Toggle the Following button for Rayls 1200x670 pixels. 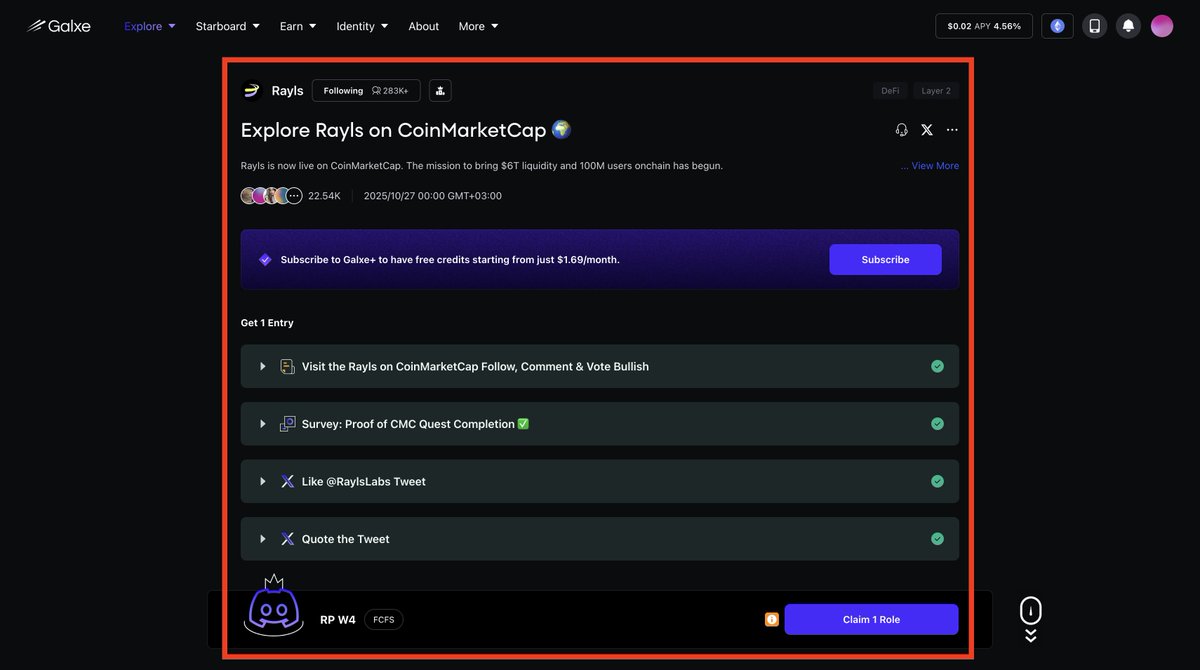pos(366,91)
